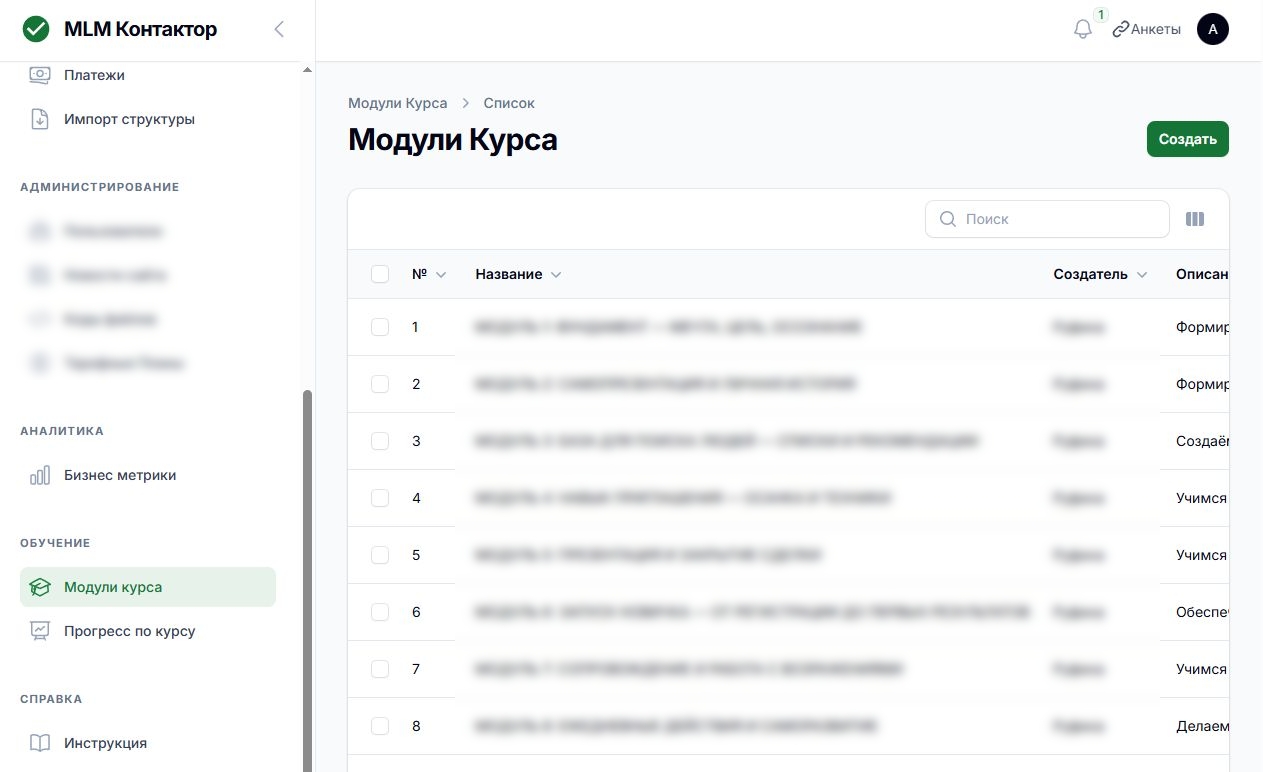Click description starting Обеспеч in row 6
The width and height of the screenshot is (1263, 772).
1202,612
